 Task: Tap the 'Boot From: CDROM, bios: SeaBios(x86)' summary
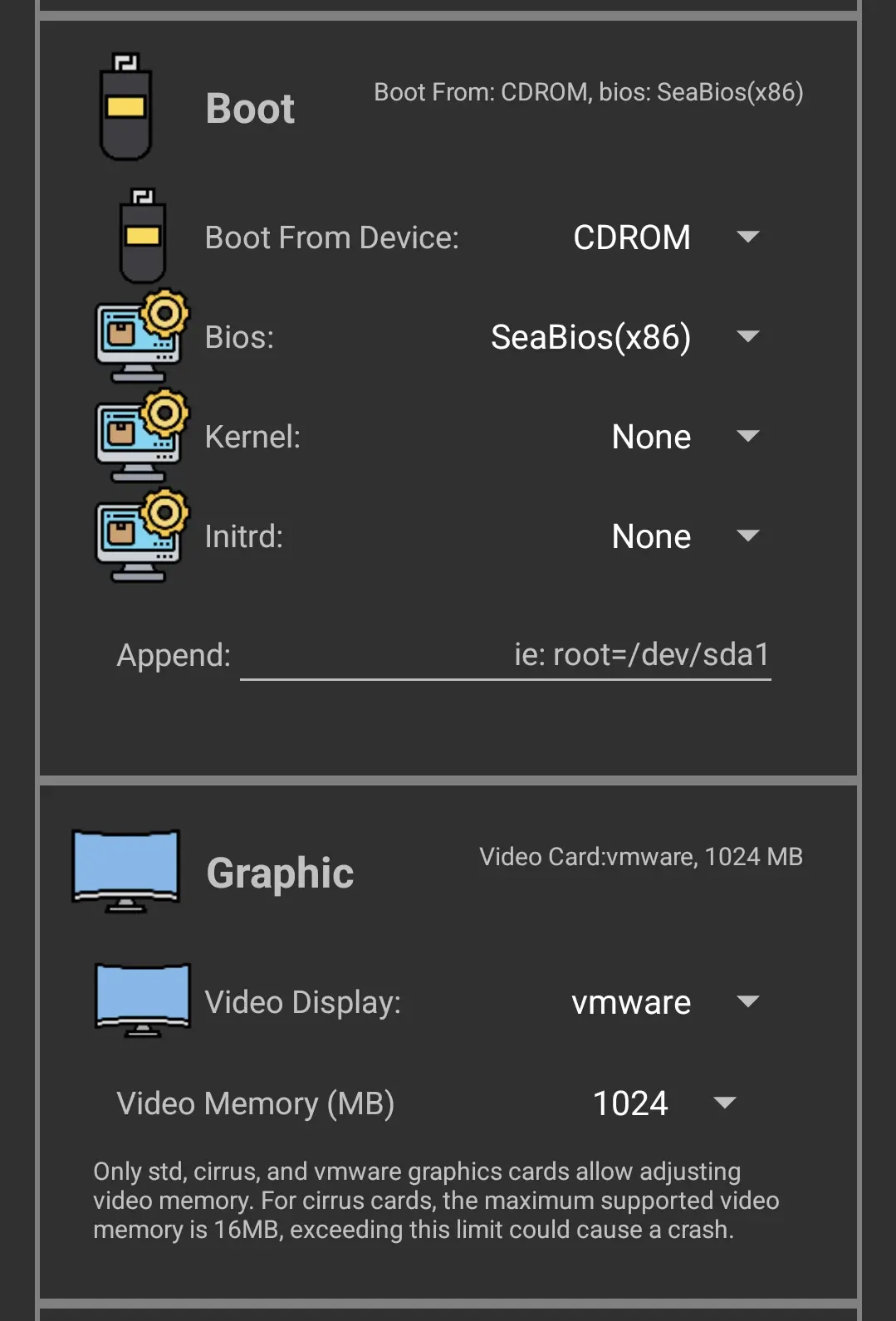(x=589, y=92)
